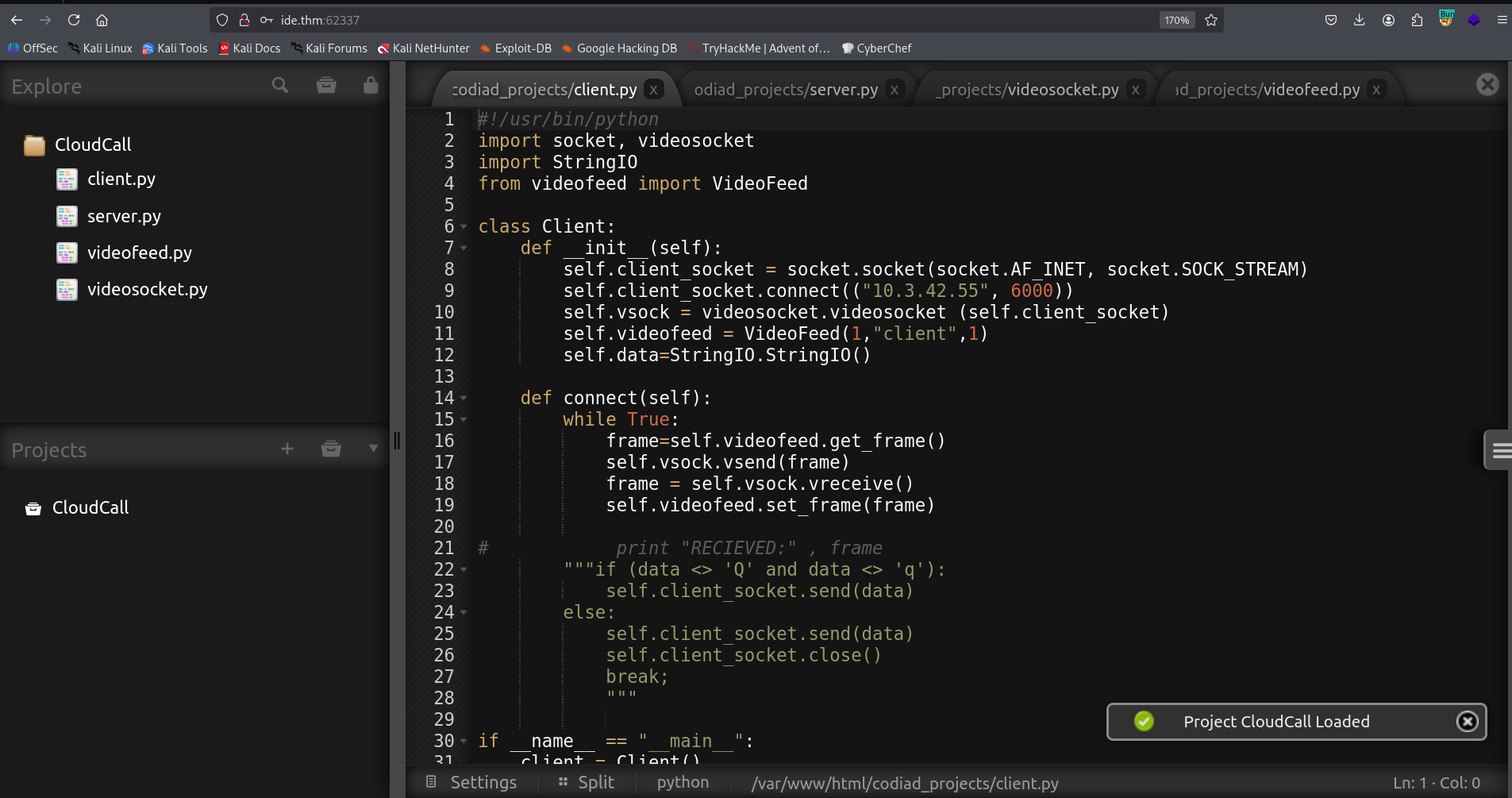The width and height of the screenshot is (1512, 798).
Task: Create a new project with the plus icon
Action: [x=287, y=449]
